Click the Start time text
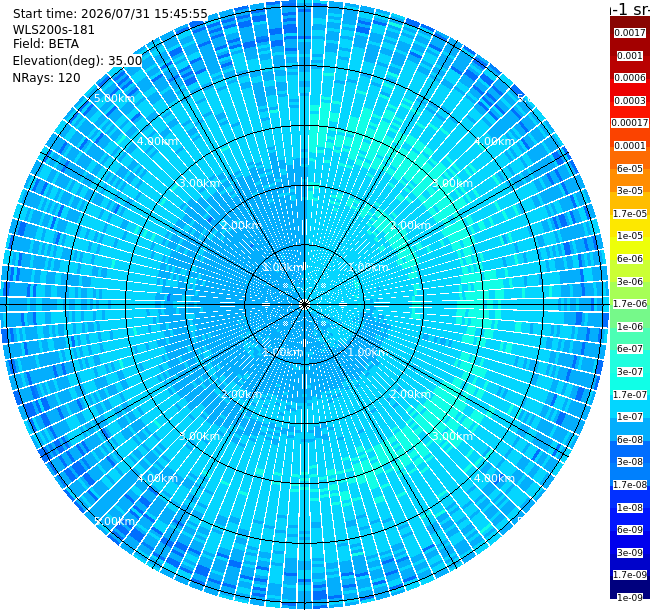This screenshot has width=650, height=610. [110, 14]
